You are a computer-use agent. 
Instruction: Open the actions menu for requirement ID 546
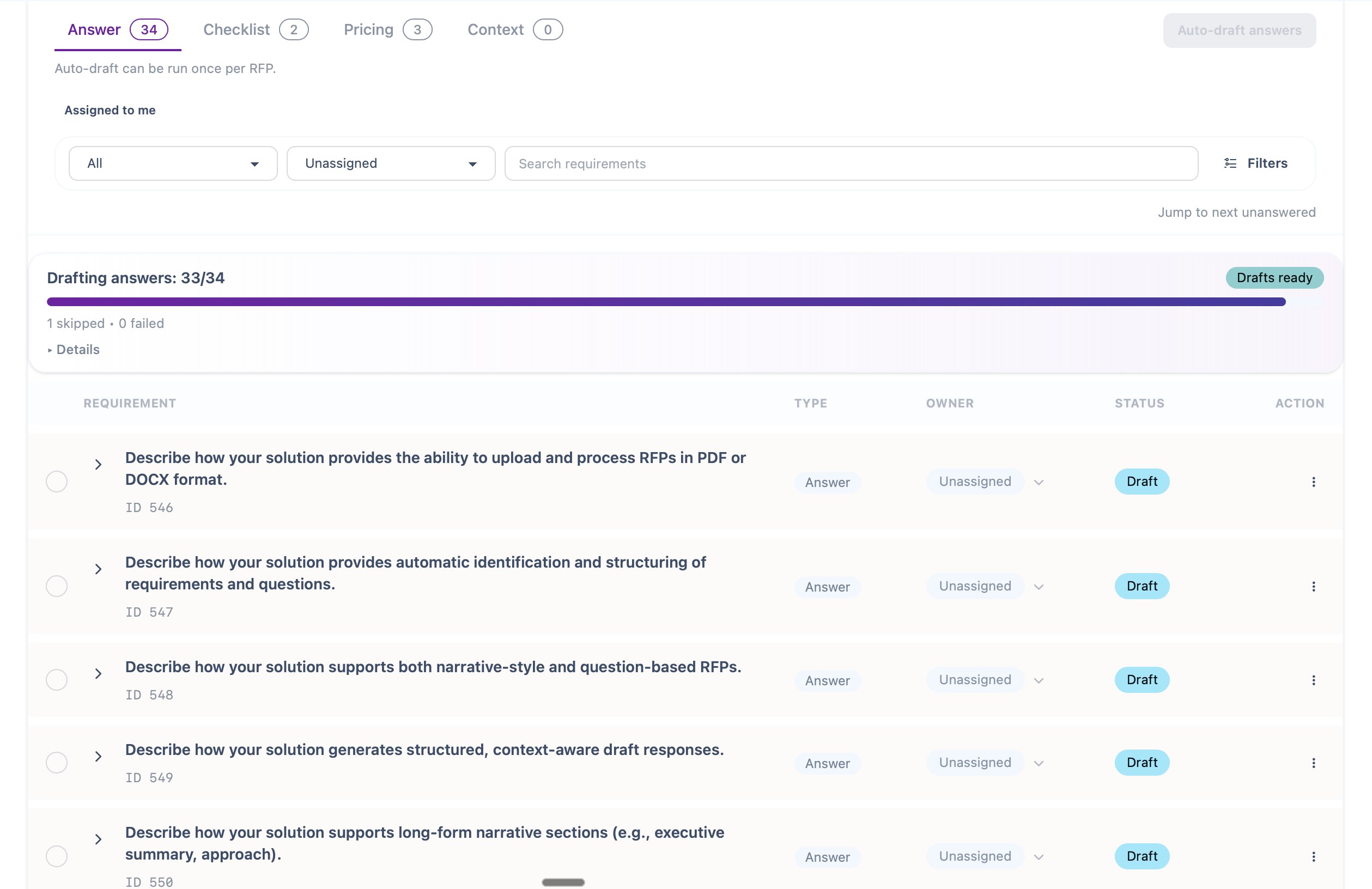point(1314,482)
